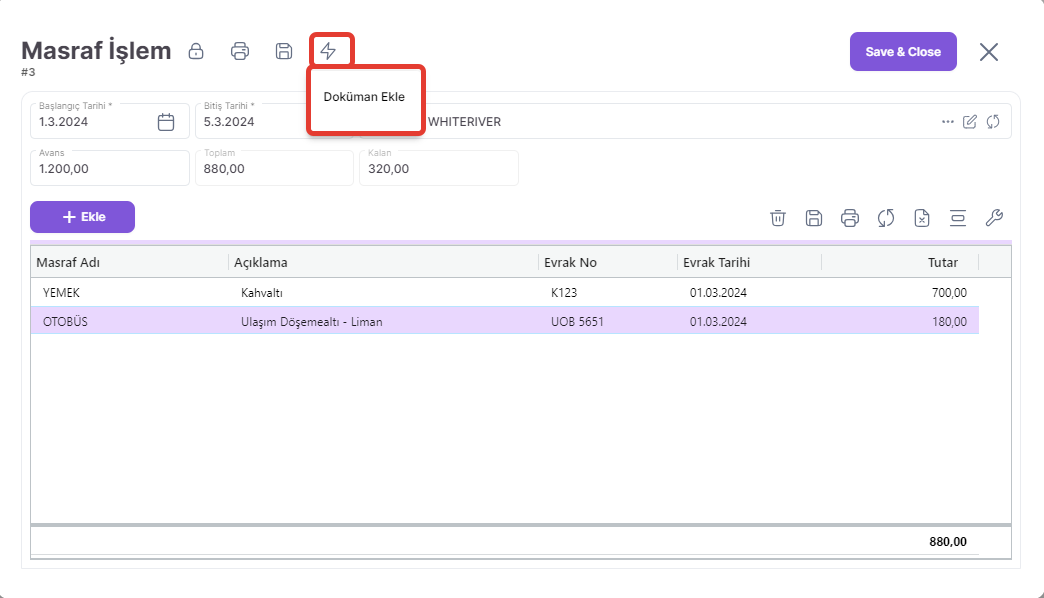The width and height of the screenshot is (1044, 598).
Task: Save the form using the header floppy icon
Action: [284, 51]
